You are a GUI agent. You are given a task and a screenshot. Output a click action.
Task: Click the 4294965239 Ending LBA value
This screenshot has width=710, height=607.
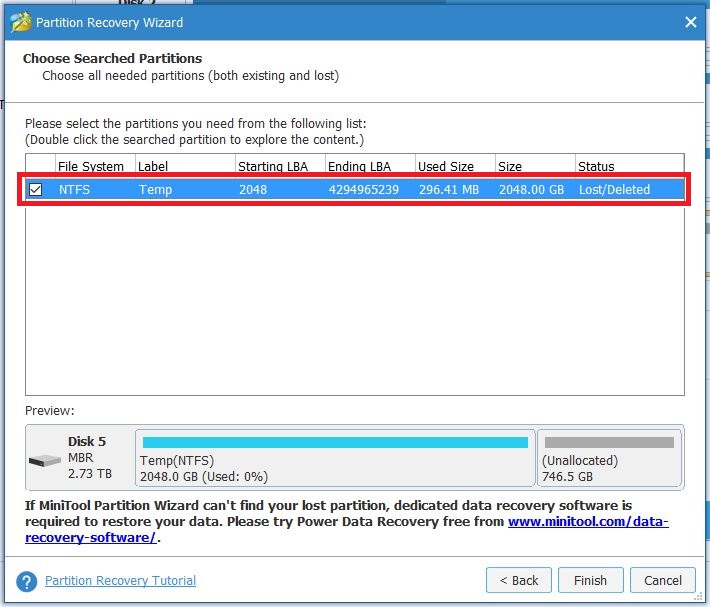364,189
